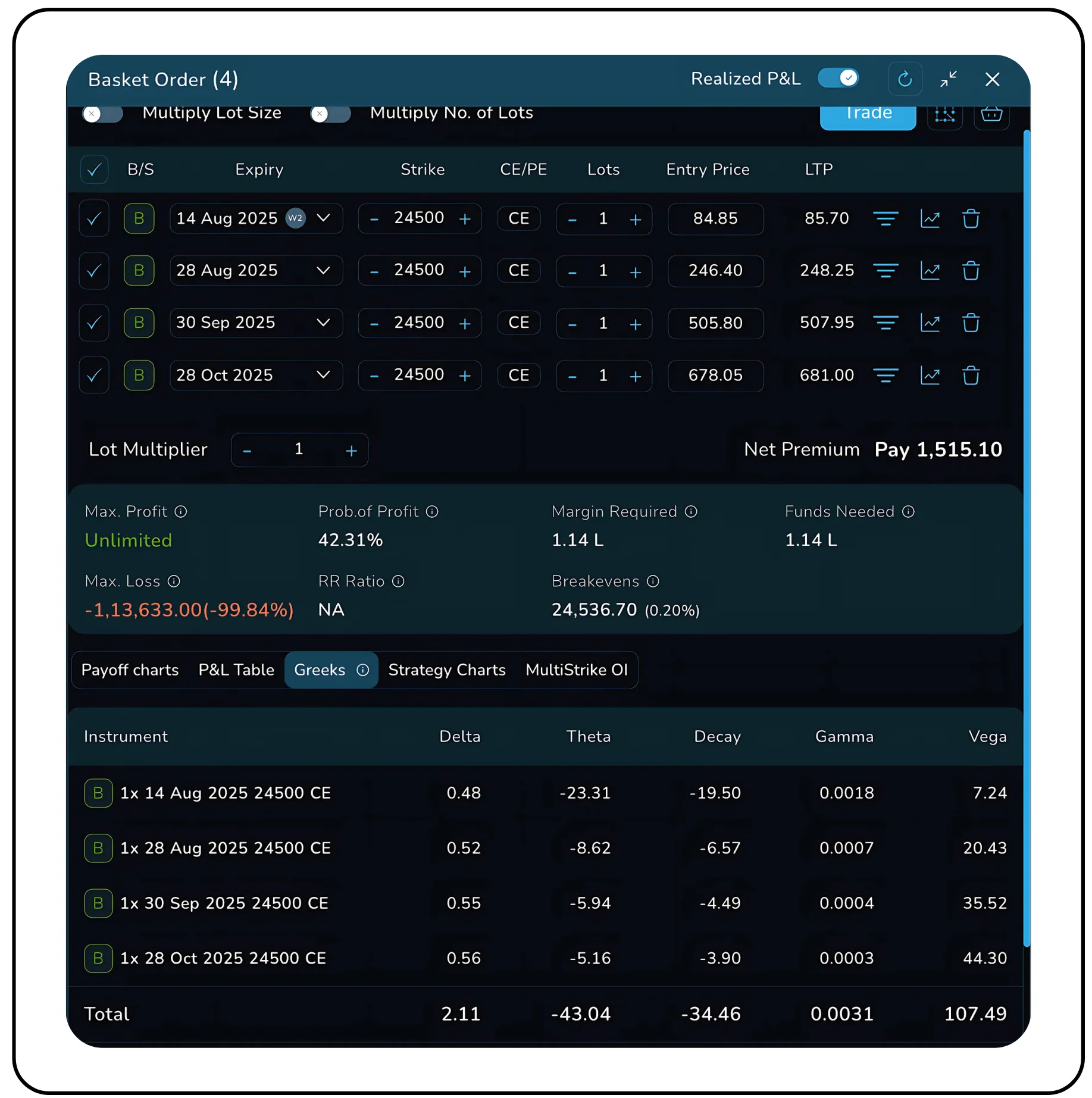Delete the 30 Sep 2025 leg

(971, 323)
